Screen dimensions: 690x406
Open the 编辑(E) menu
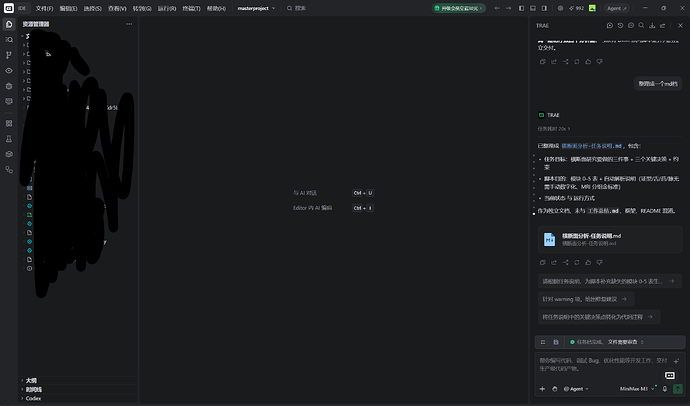(68, 8)
